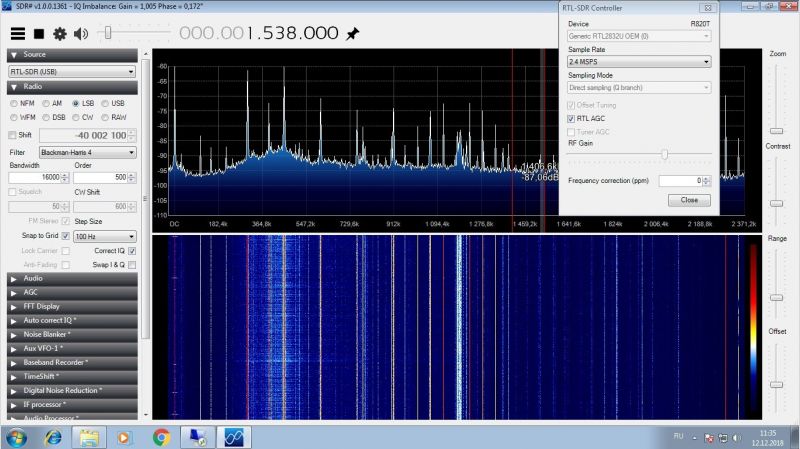
Task: Open the hamburger main menu
Action: 18,34
